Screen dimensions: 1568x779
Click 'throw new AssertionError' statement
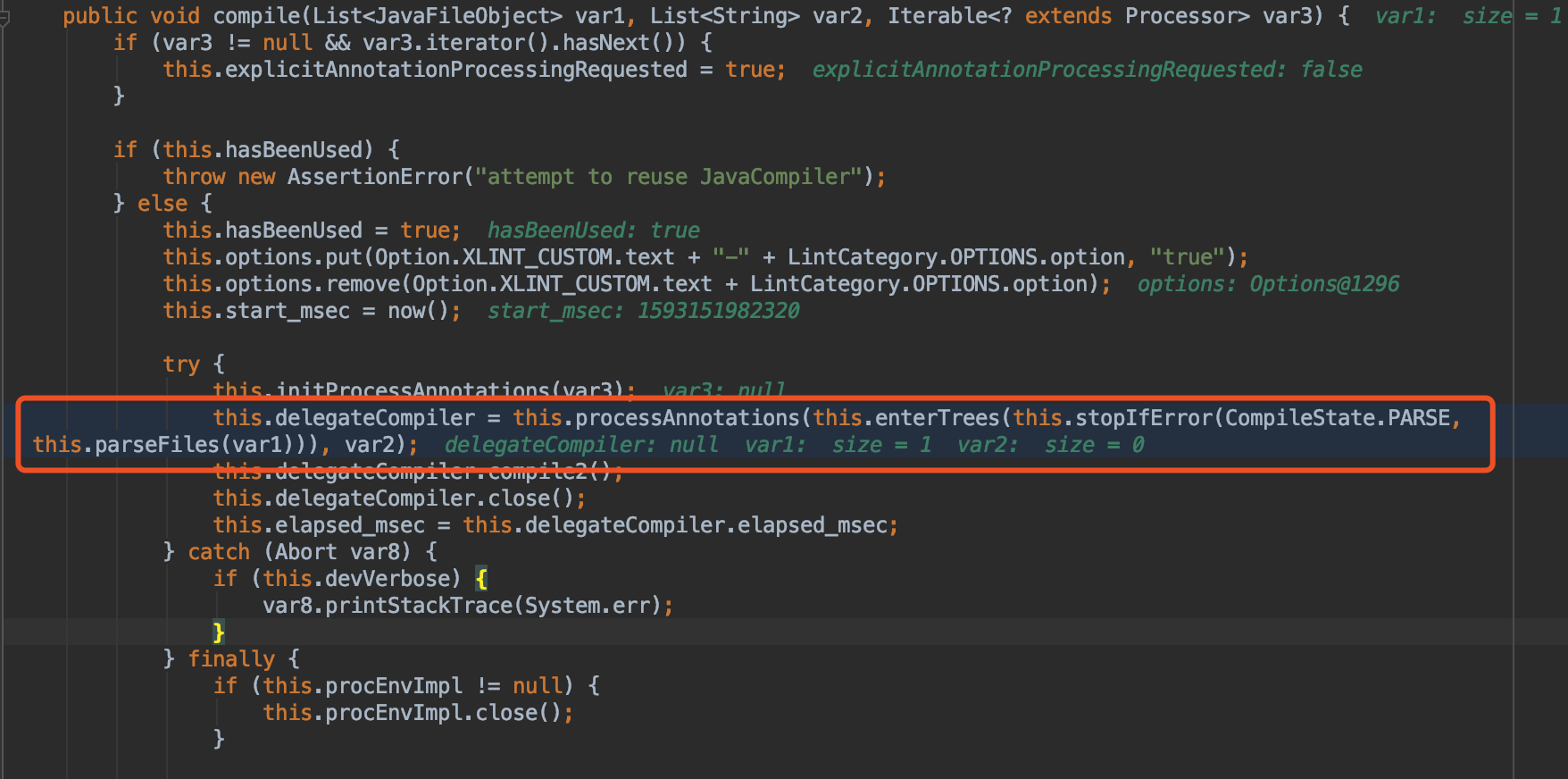point(313,177)
